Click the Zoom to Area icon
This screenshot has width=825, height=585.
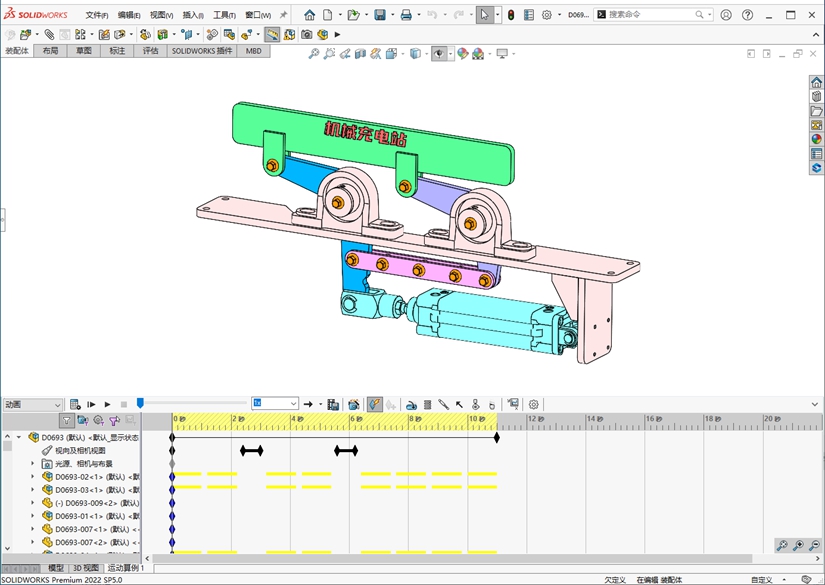pos(329,54)
